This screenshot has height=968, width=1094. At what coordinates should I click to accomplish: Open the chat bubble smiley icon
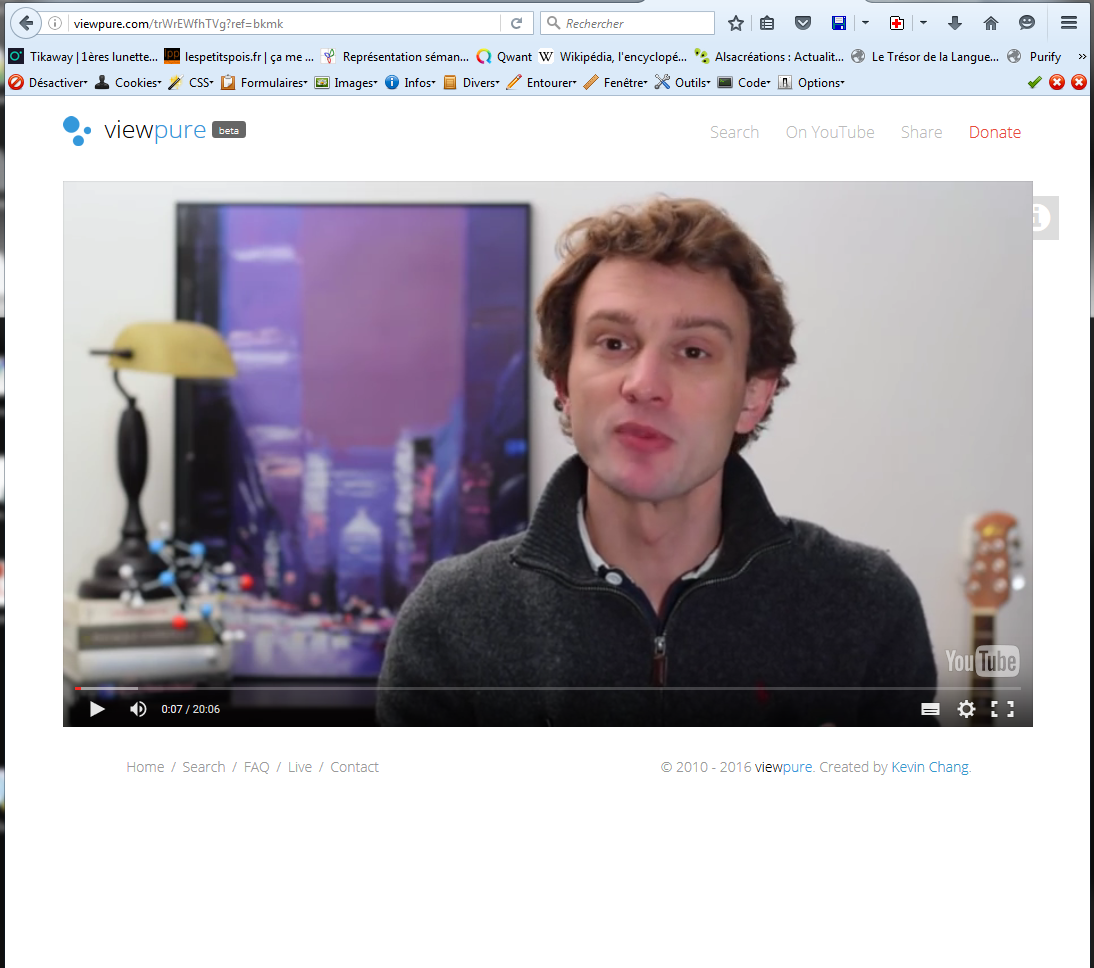(1026, 23)
